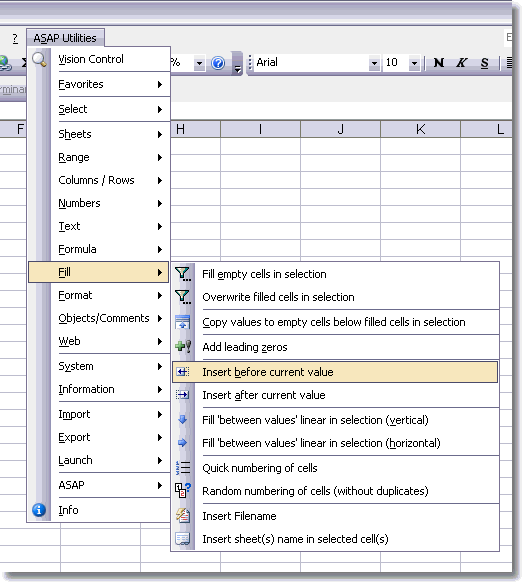Viewport: 524px width, 584px height.
Task: Open the question mark help menu
Action: coord(15,38)
